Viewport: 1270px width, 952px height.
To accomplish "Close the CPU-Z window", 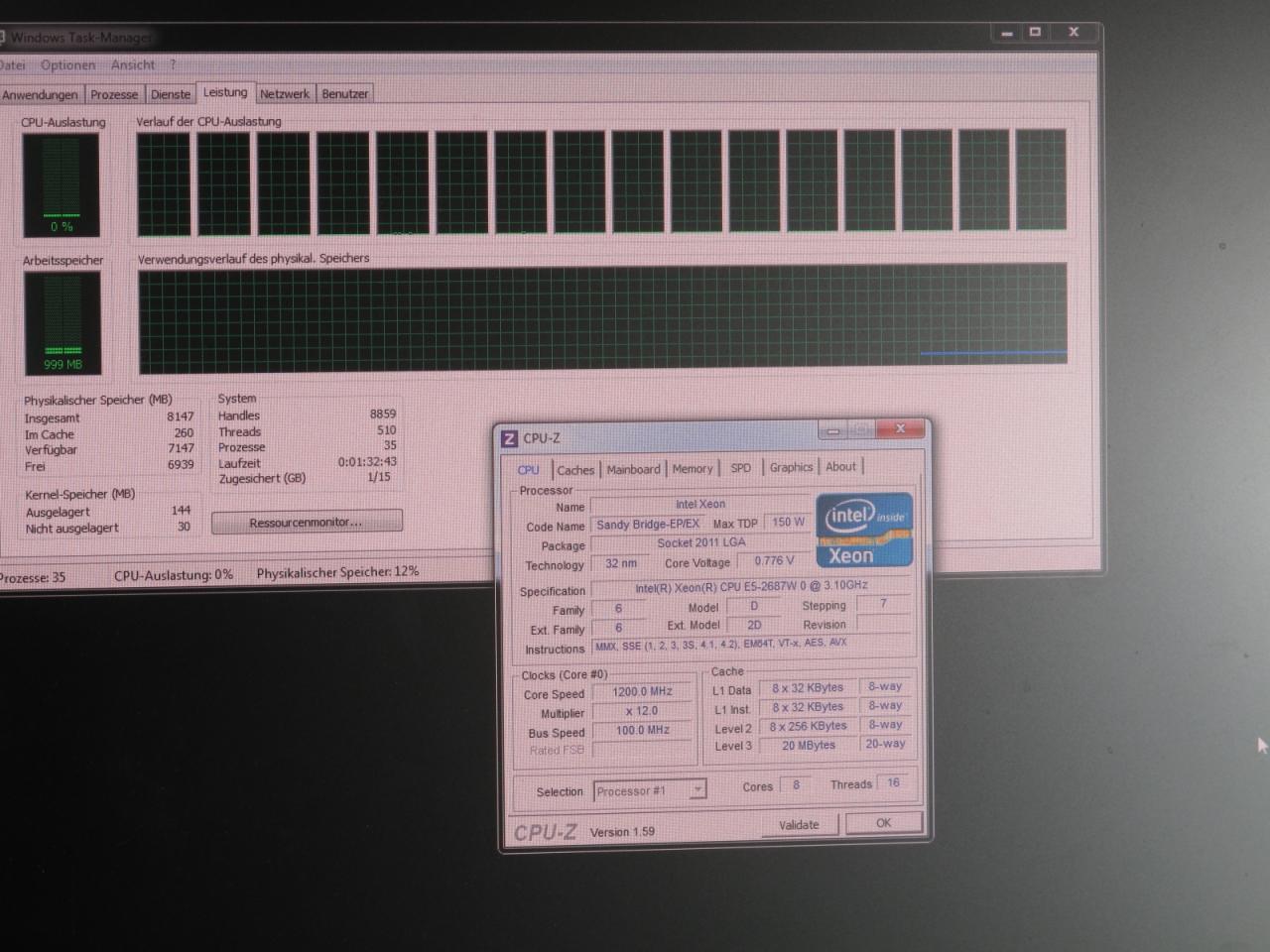I will pos(900,428).
